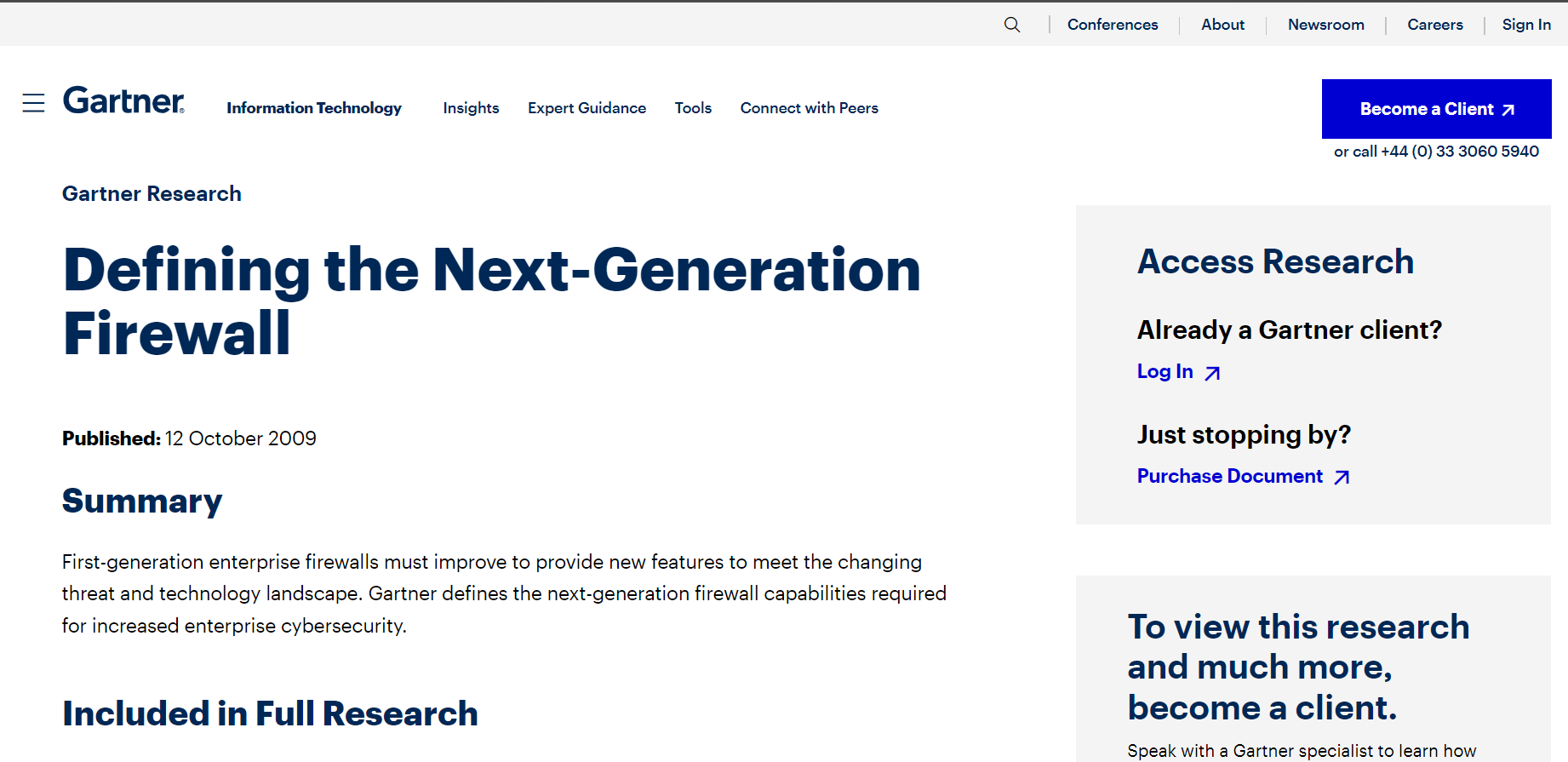This screenshot has width=1568, height=762.
Task: Expand the Tools menu
Action: coord(693,108)
